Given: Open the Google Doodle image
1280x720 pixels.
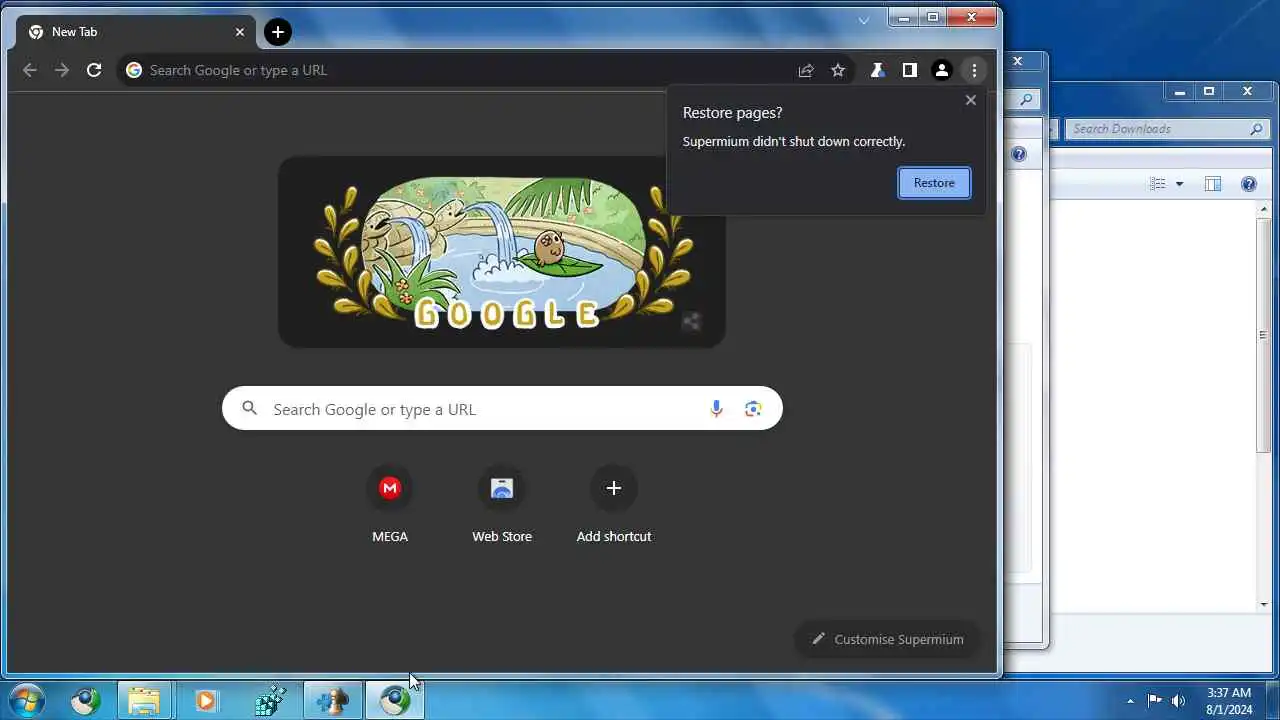Looking at the screenshot, I should point(502,252).
